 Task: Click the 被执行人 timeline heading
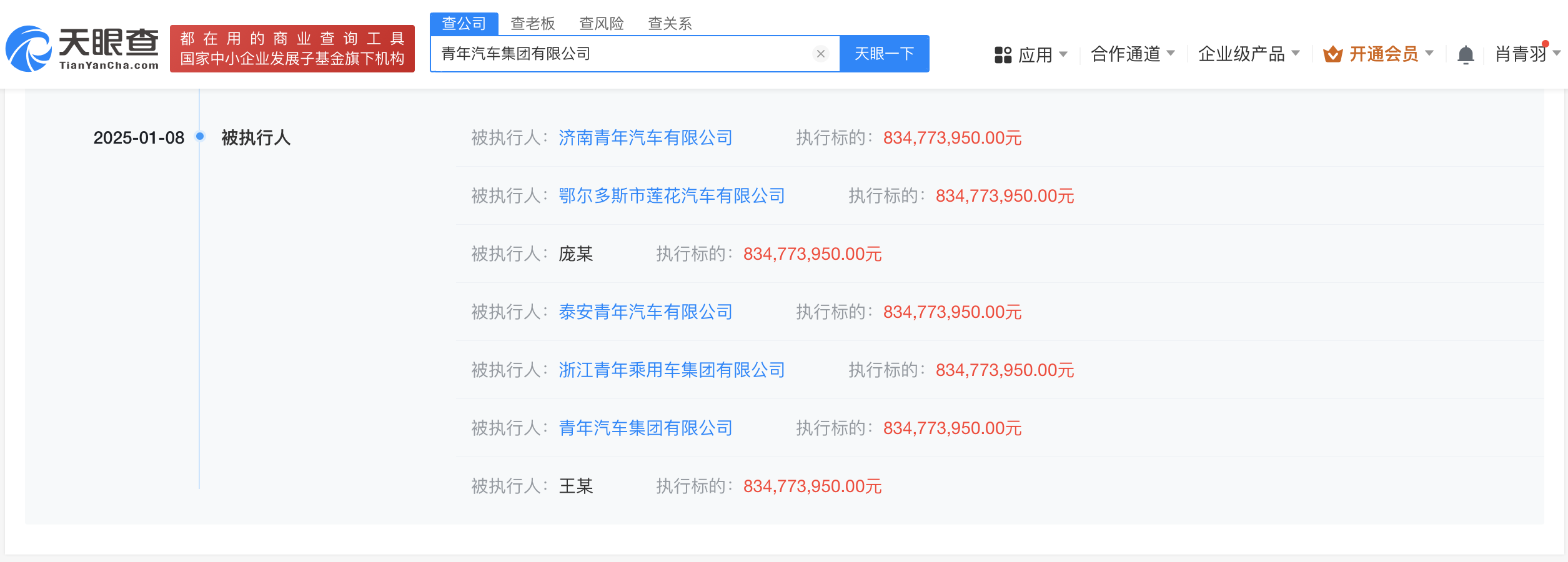click(x=256, y=138)
